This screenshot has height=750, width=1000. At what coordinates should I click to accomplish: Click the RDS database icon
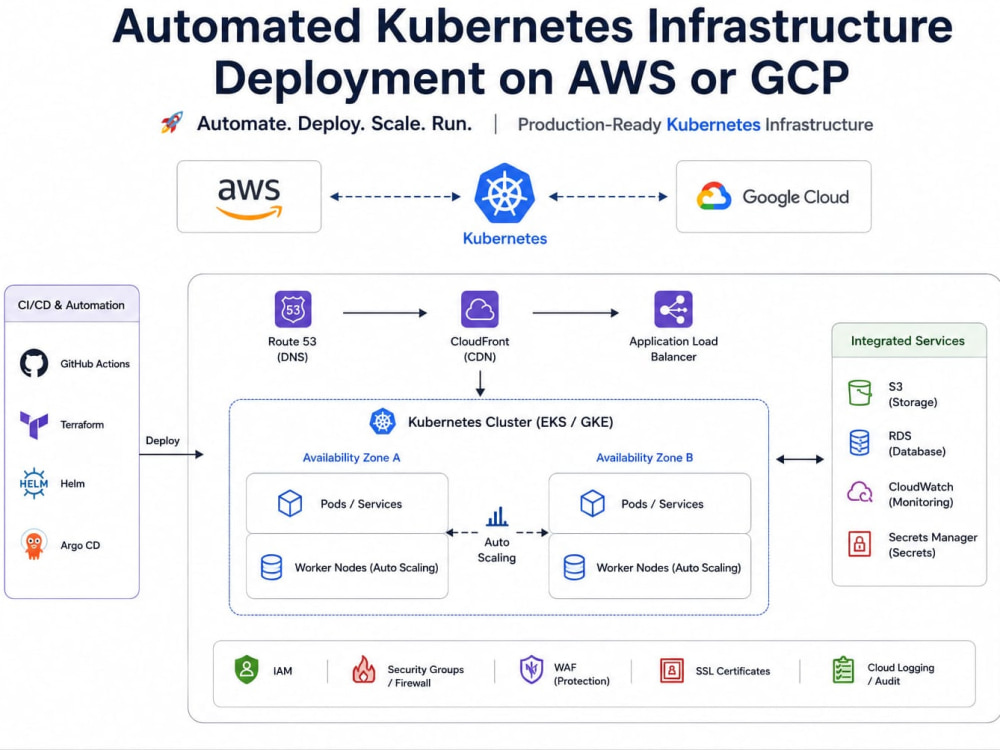pos(860,443)
